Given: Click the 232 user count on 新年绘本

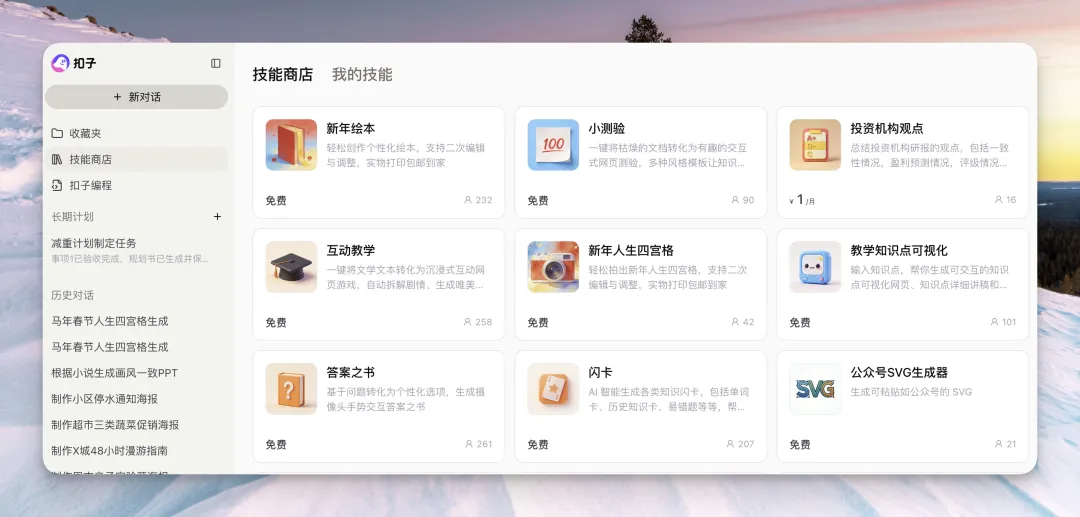Looking at the screenshot, I should pos(478,200).
